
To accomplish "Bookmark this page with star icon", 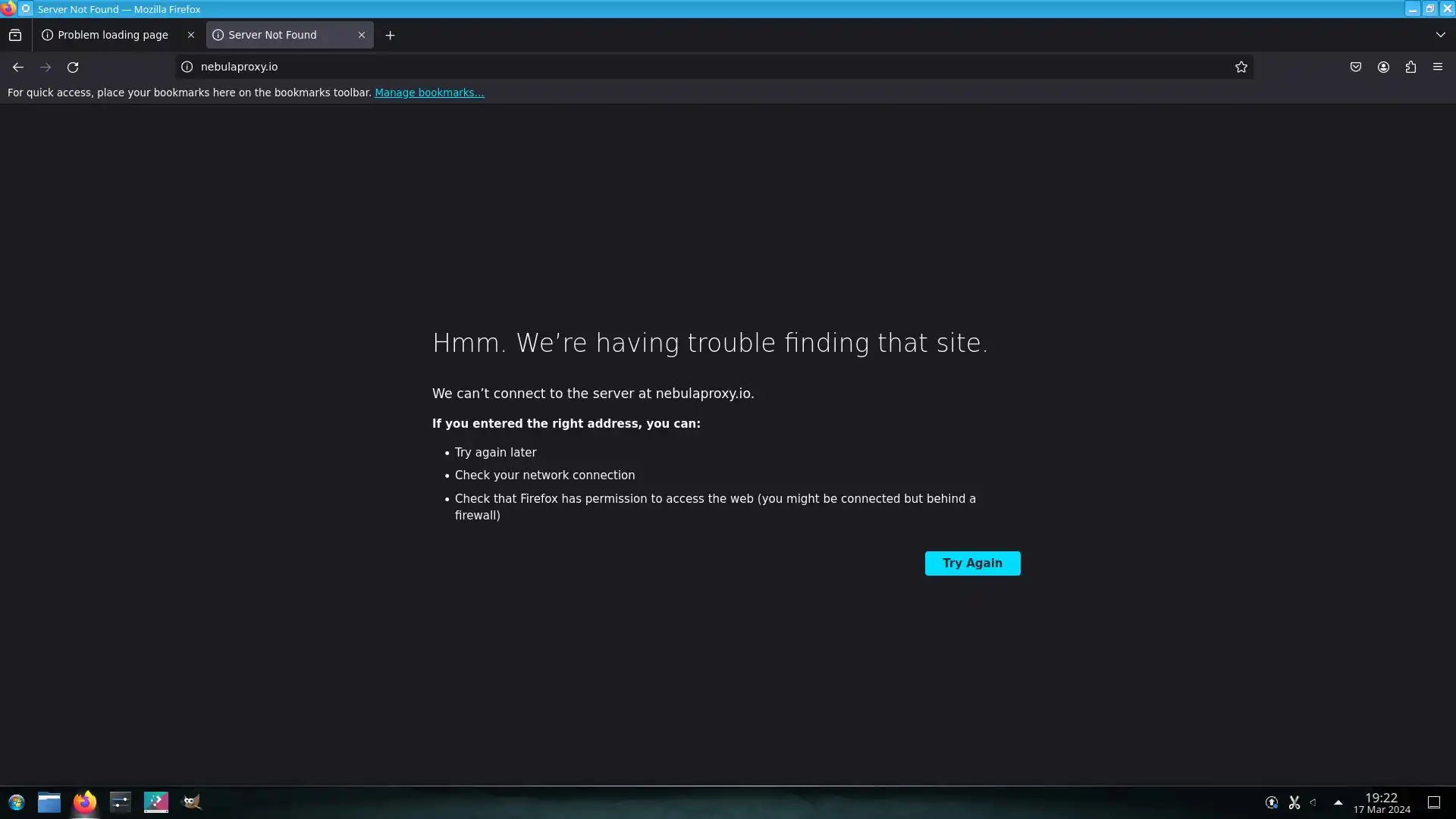I will (1241, 67).
